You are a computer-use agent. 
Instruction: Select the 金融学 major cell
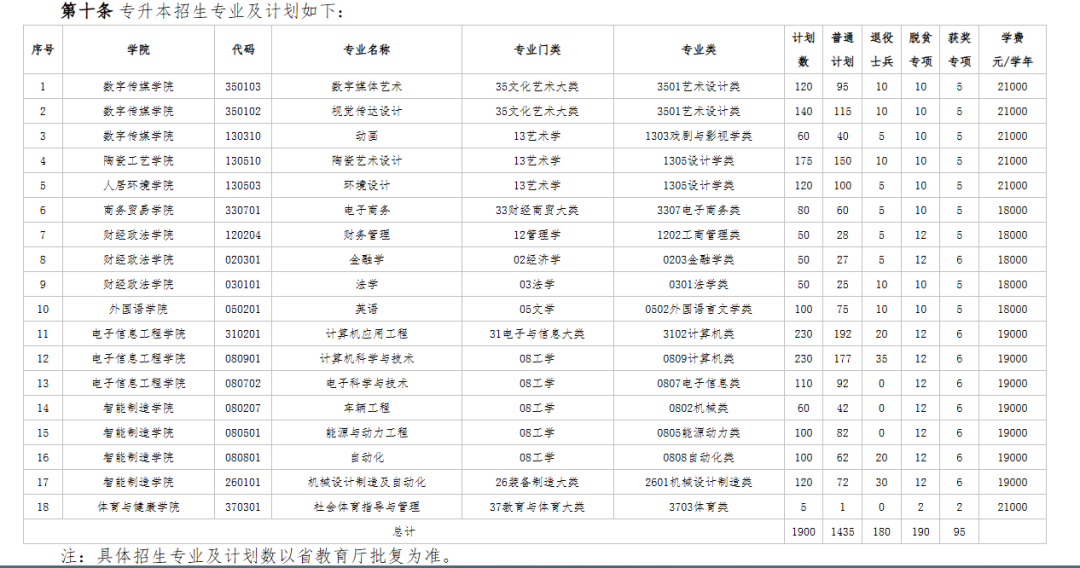[366, 260]
